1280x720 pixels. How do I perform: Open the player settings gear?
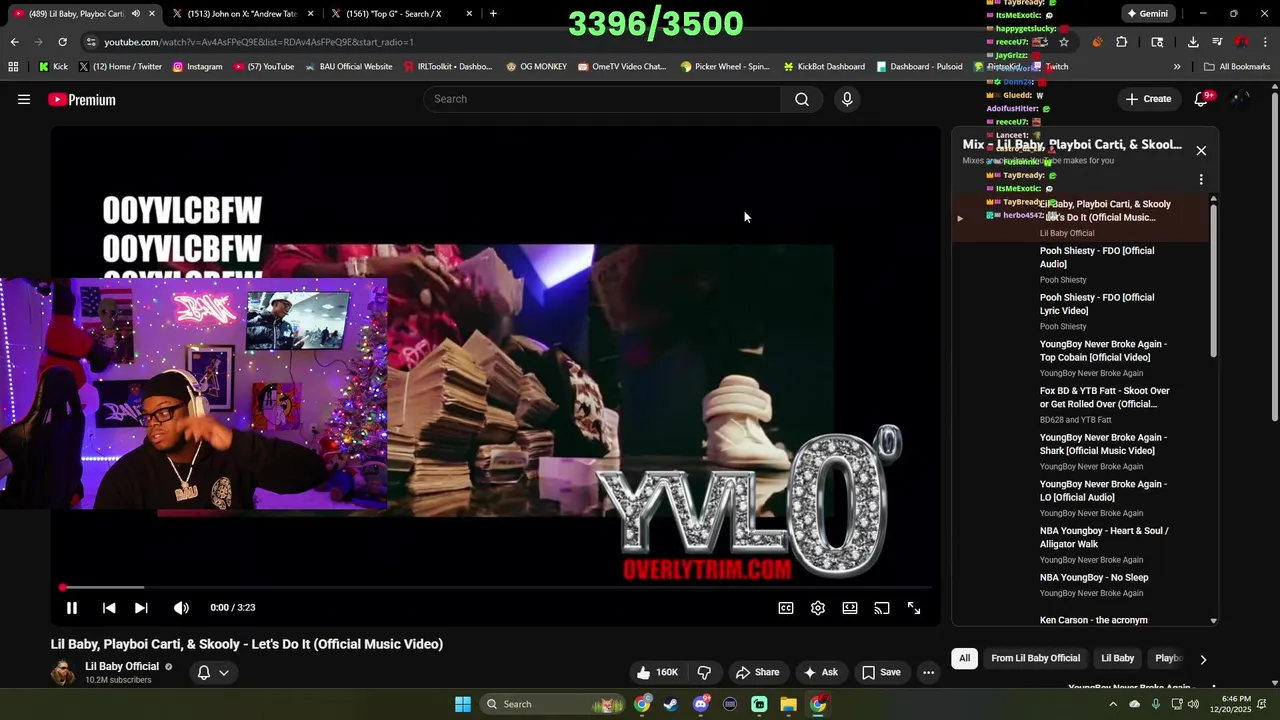[818, 608]
